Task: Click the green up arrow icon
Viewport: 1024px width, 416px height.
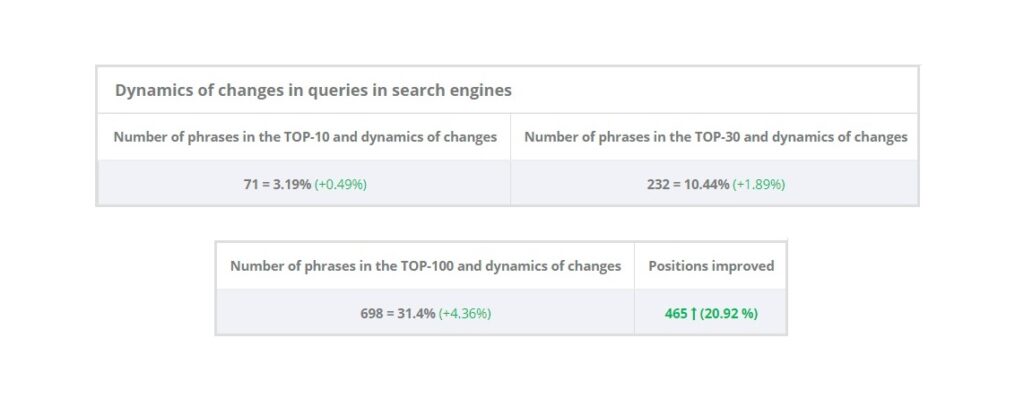Action: point(694,314)
